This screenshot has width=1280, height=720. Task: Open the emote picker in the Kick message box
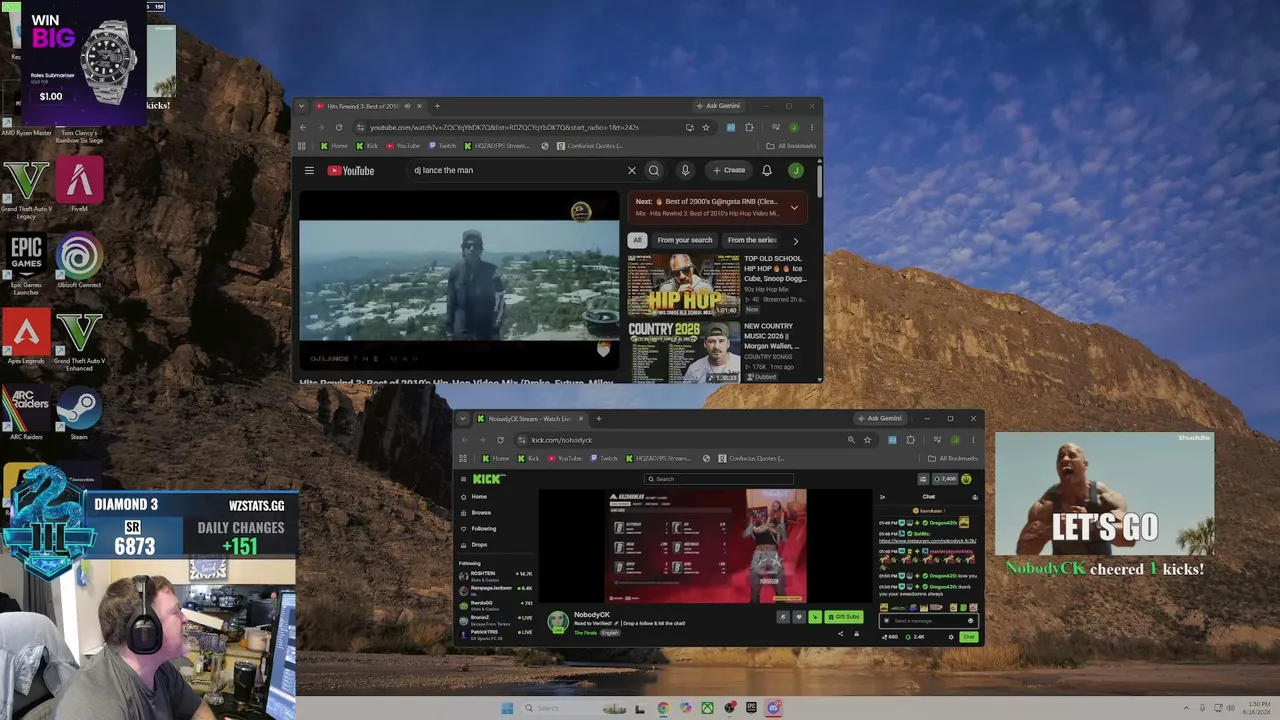[970, 621]
